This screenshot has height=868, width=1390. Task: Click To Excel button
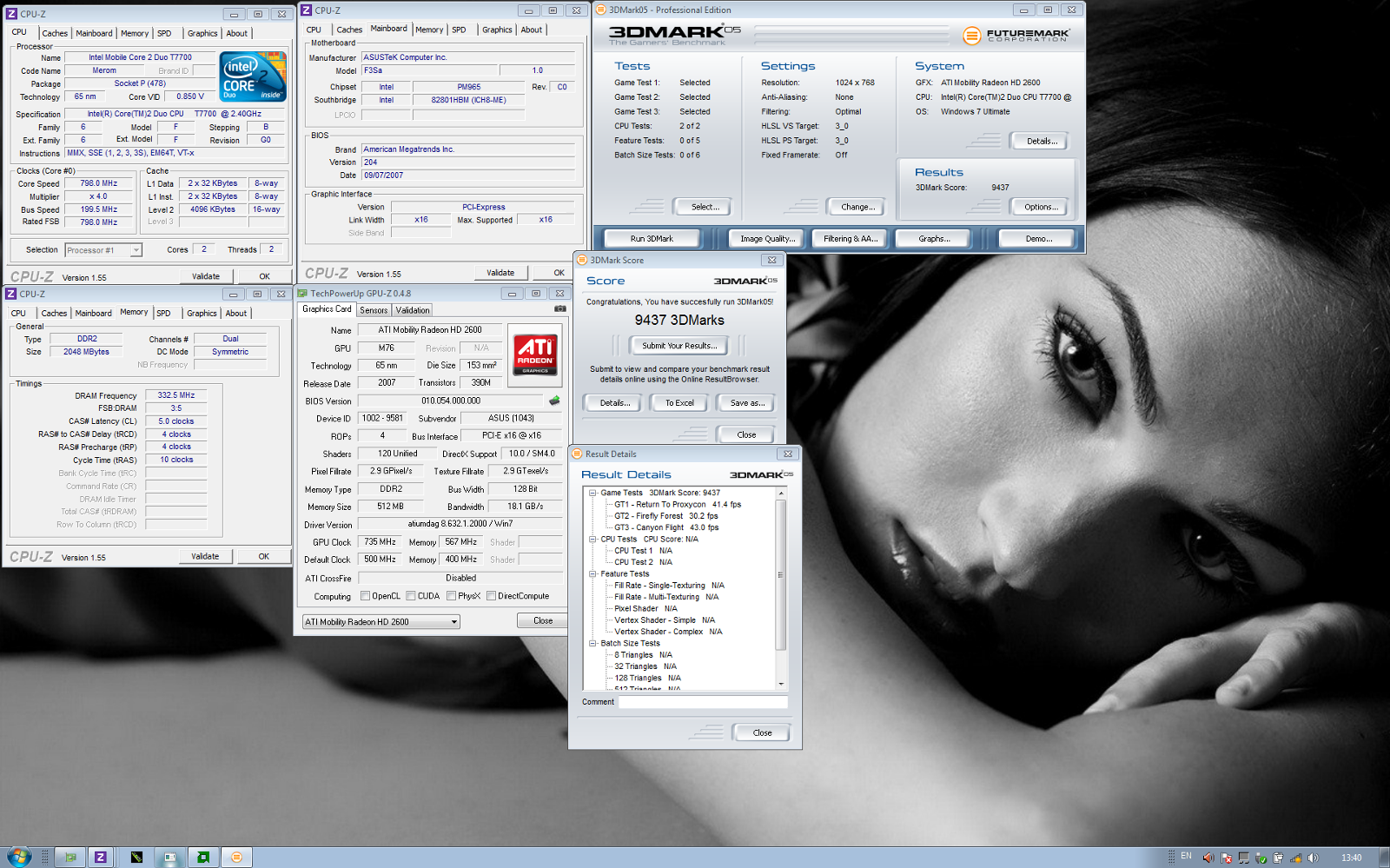pos(679,403)
